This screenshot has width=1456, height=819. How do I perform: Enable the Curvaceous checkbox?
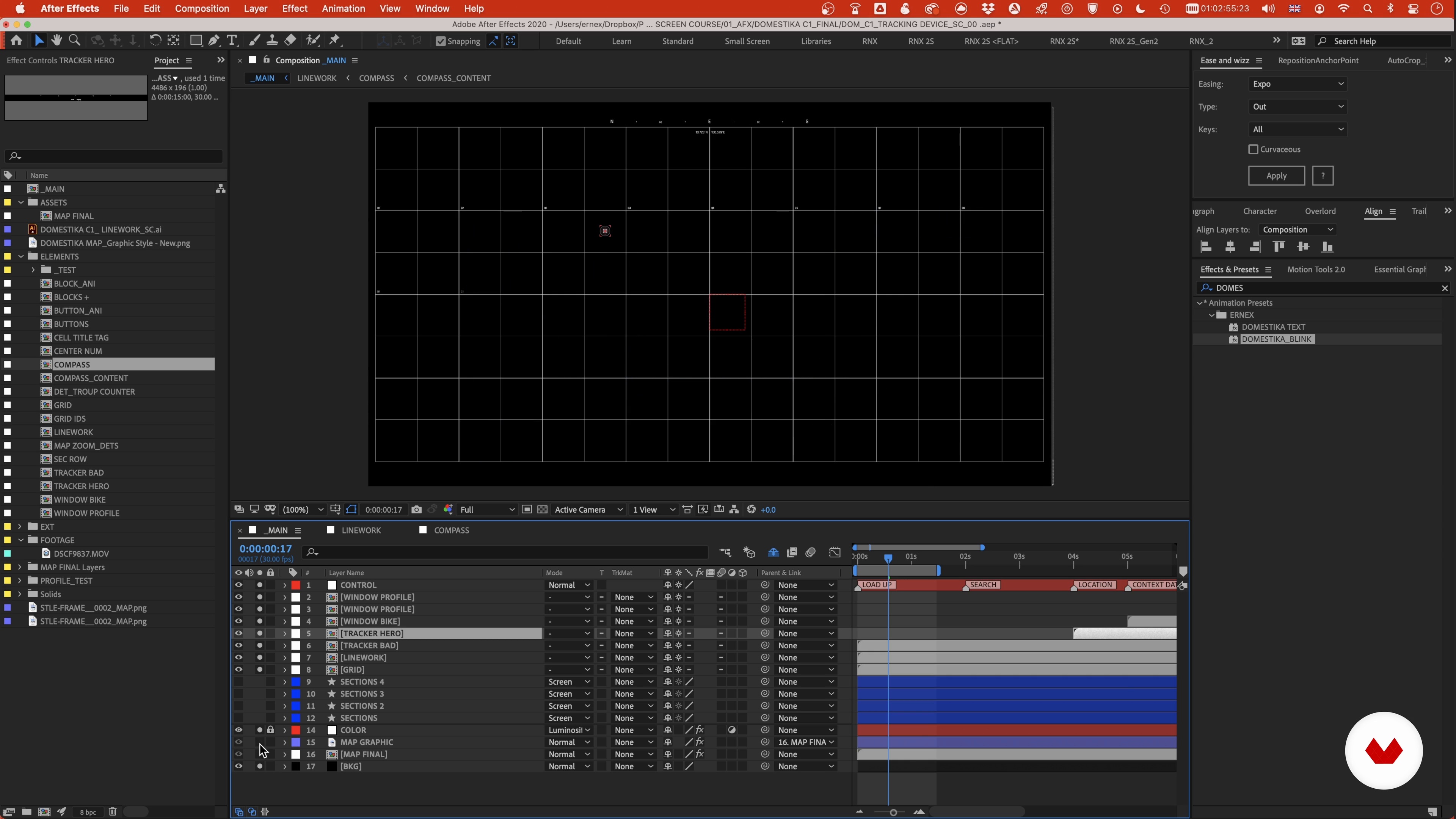1253,150
